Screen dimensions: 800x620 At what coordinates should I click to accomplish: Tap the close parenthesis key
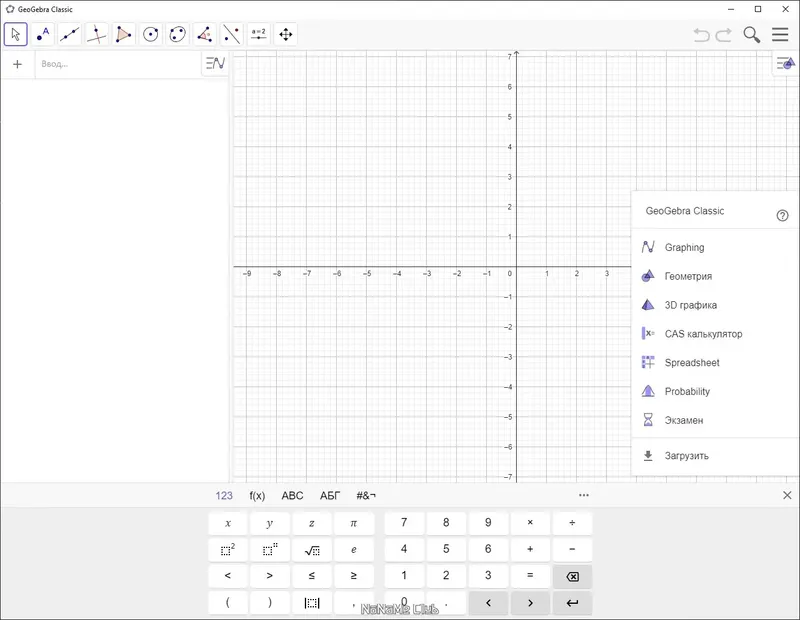click(269, 603)
